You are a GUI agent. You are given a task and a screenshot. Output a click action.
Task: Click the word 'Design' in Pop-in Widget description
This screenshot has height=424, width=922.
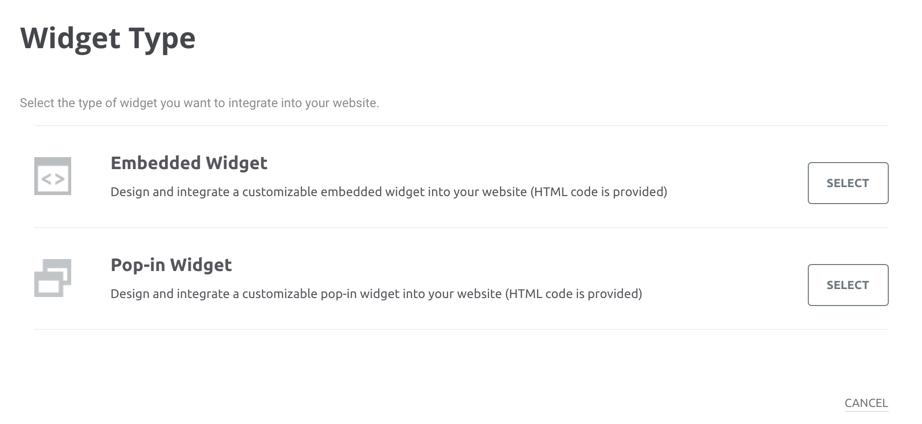point(130,293)
